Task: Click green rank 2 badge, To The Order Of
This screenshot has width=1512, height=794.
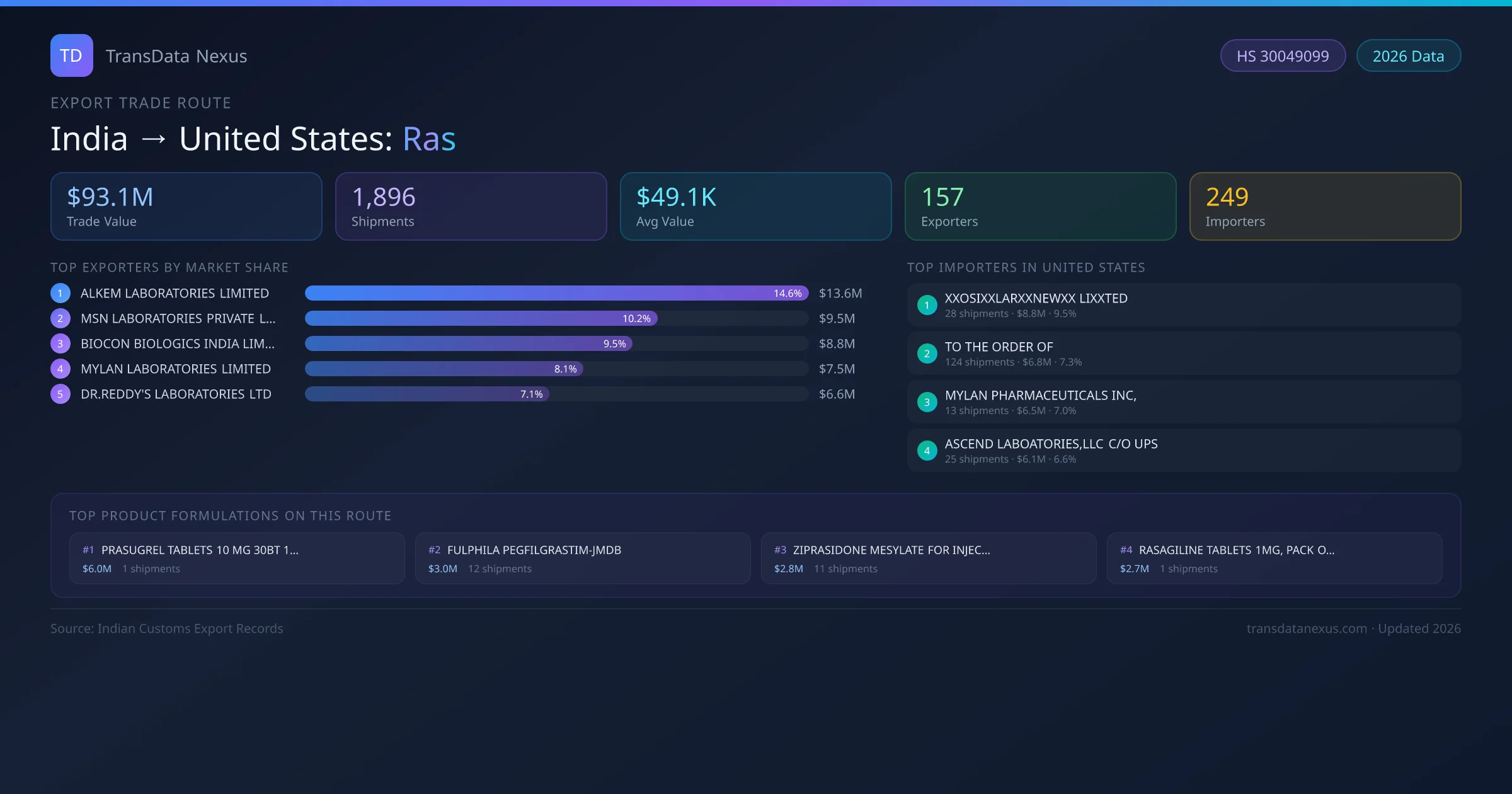Action: (x=927, y=354)
